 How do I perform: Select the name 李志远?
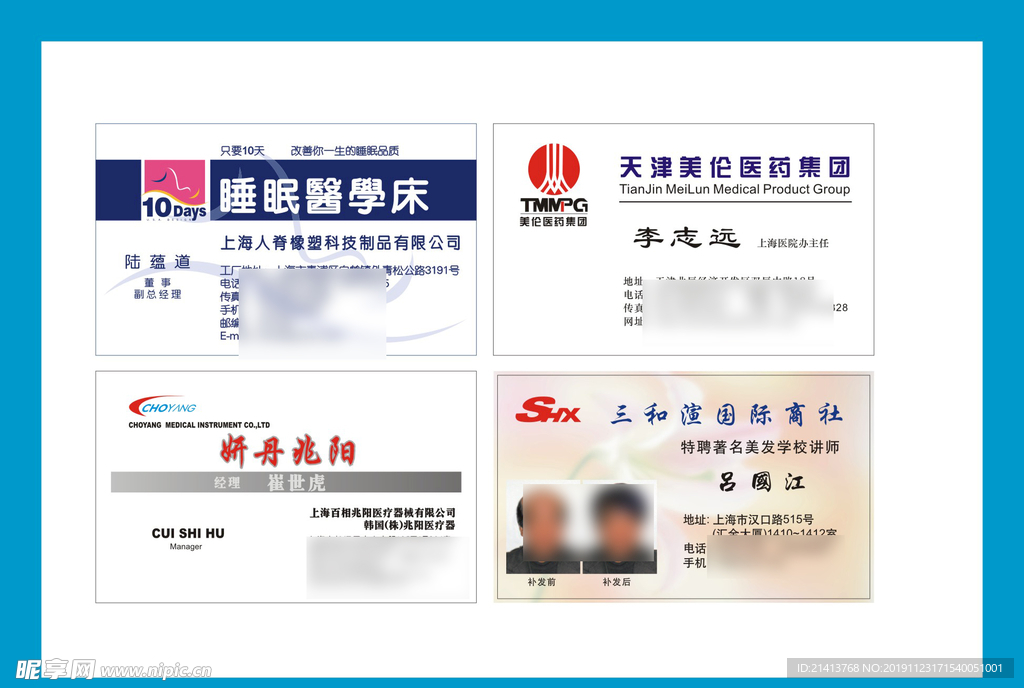point(686,237)
